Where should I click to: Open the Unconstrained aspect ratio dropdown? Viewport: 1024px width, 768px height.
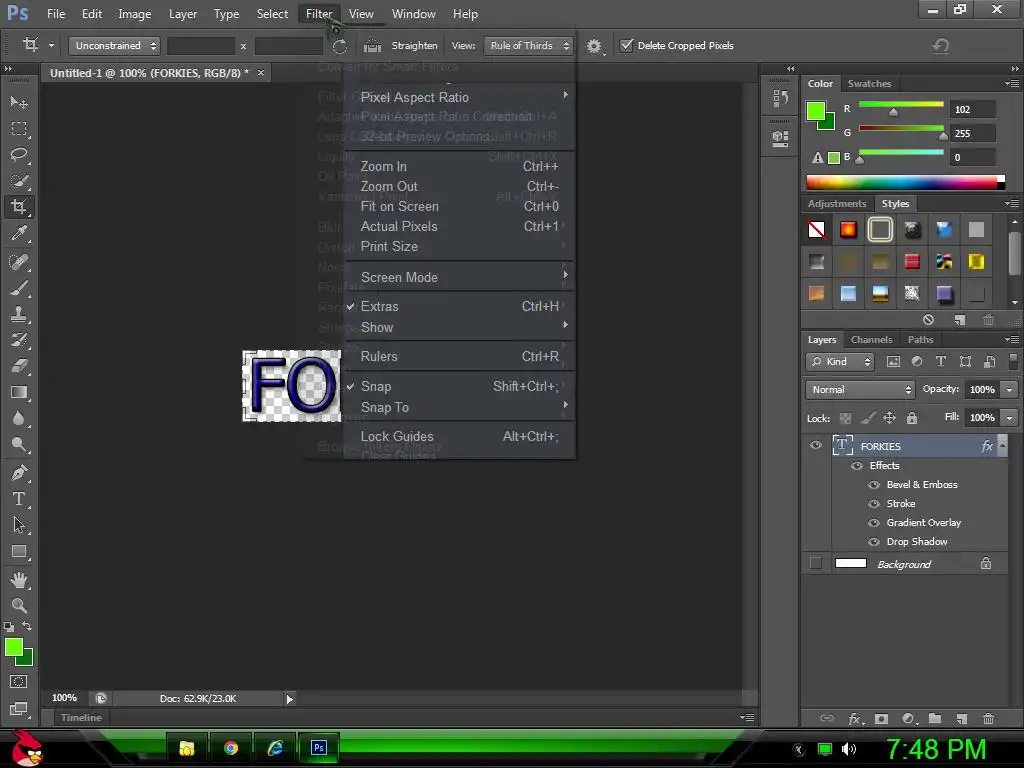(x=114, y=46)
